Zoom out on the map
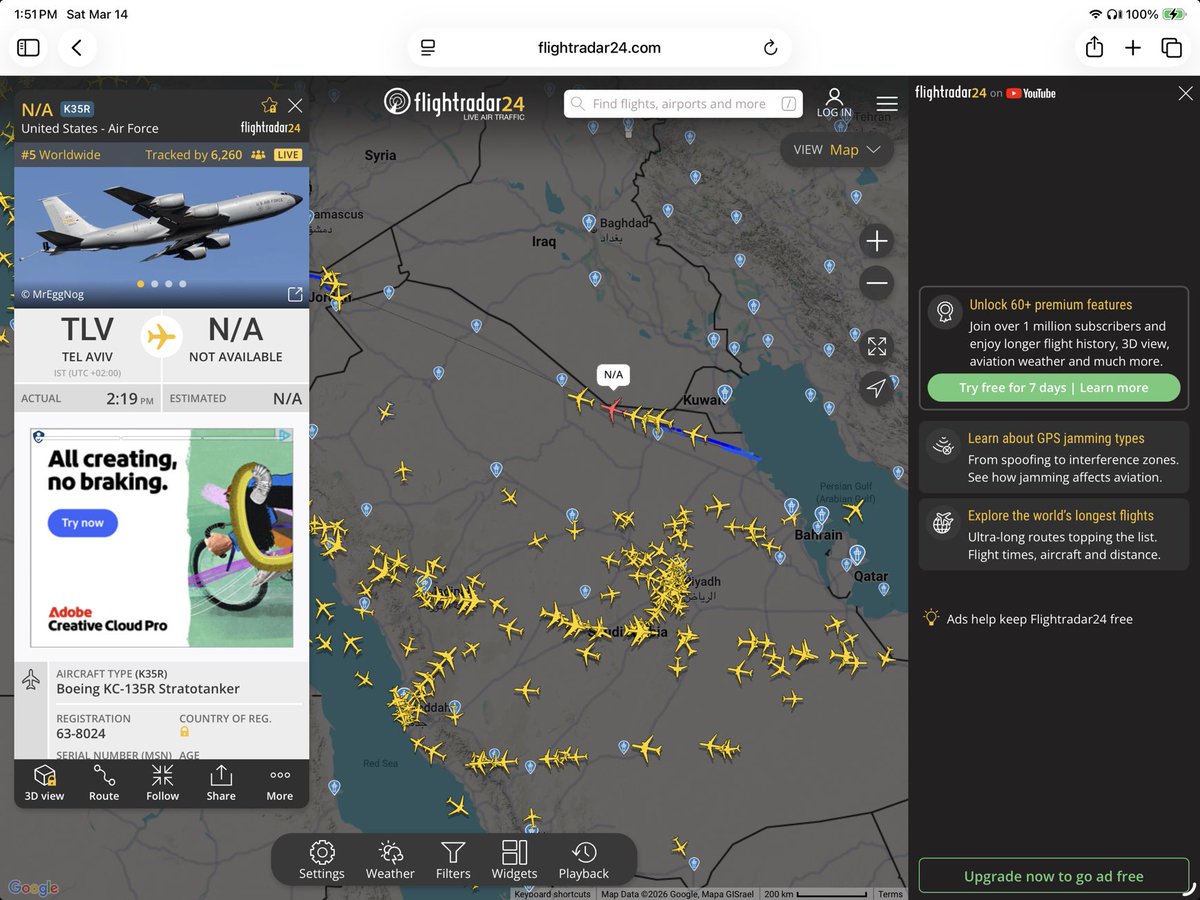This screenshot has width=1200, height=900. tap(877, 284)
